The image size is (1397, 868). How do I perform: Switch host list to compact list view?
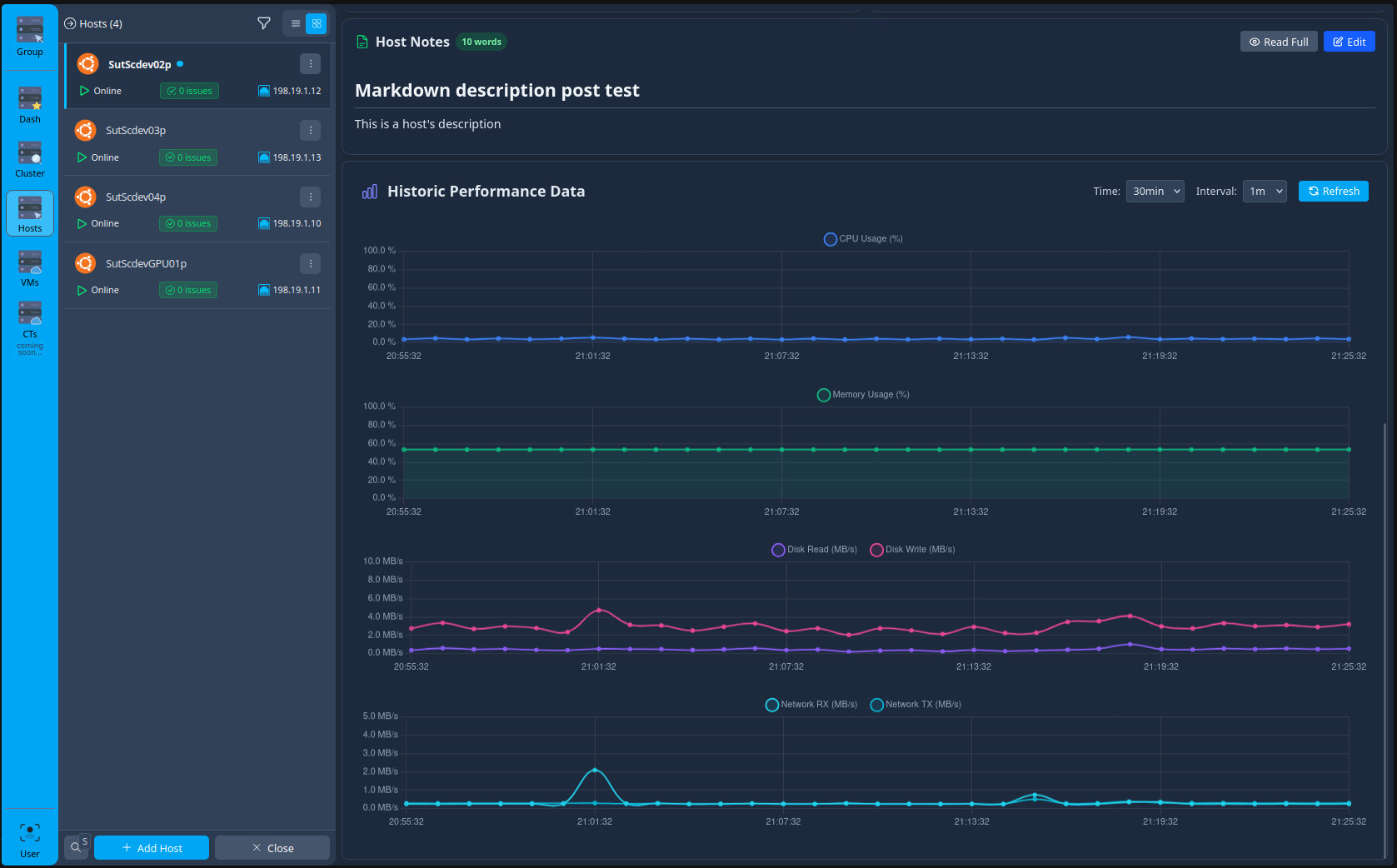[295, 23]
